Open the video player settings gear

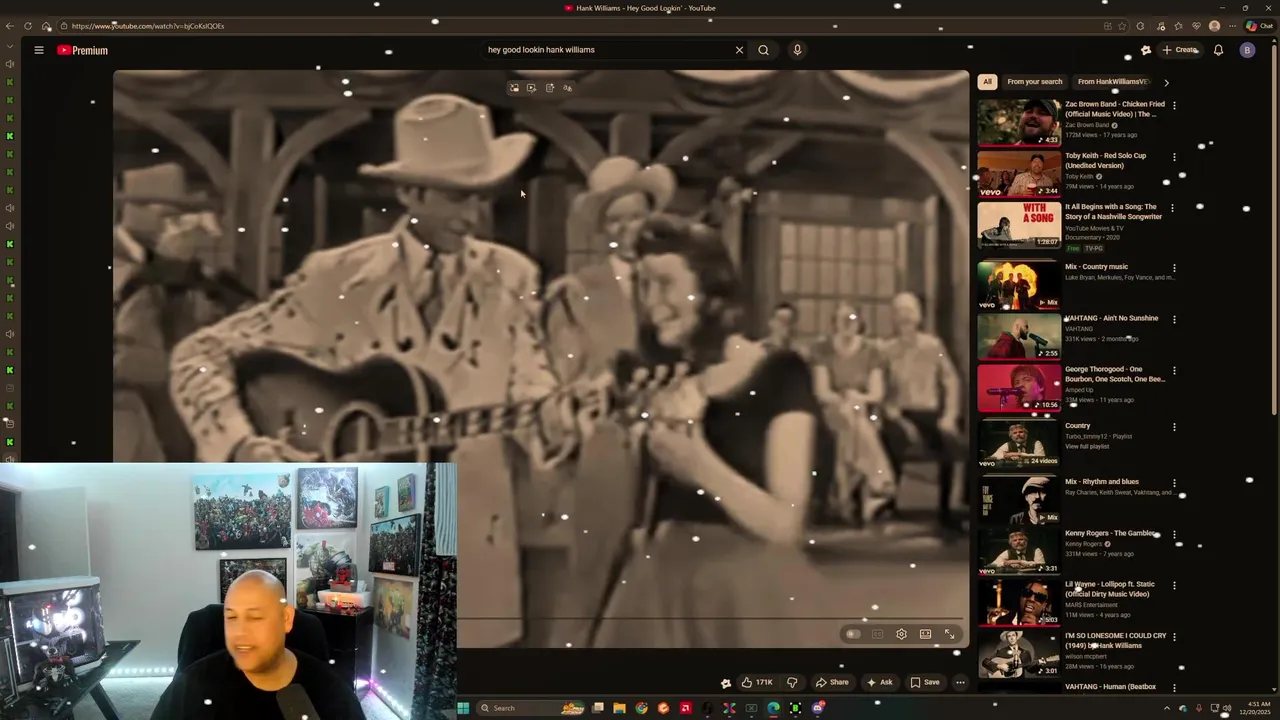[901, 634]
